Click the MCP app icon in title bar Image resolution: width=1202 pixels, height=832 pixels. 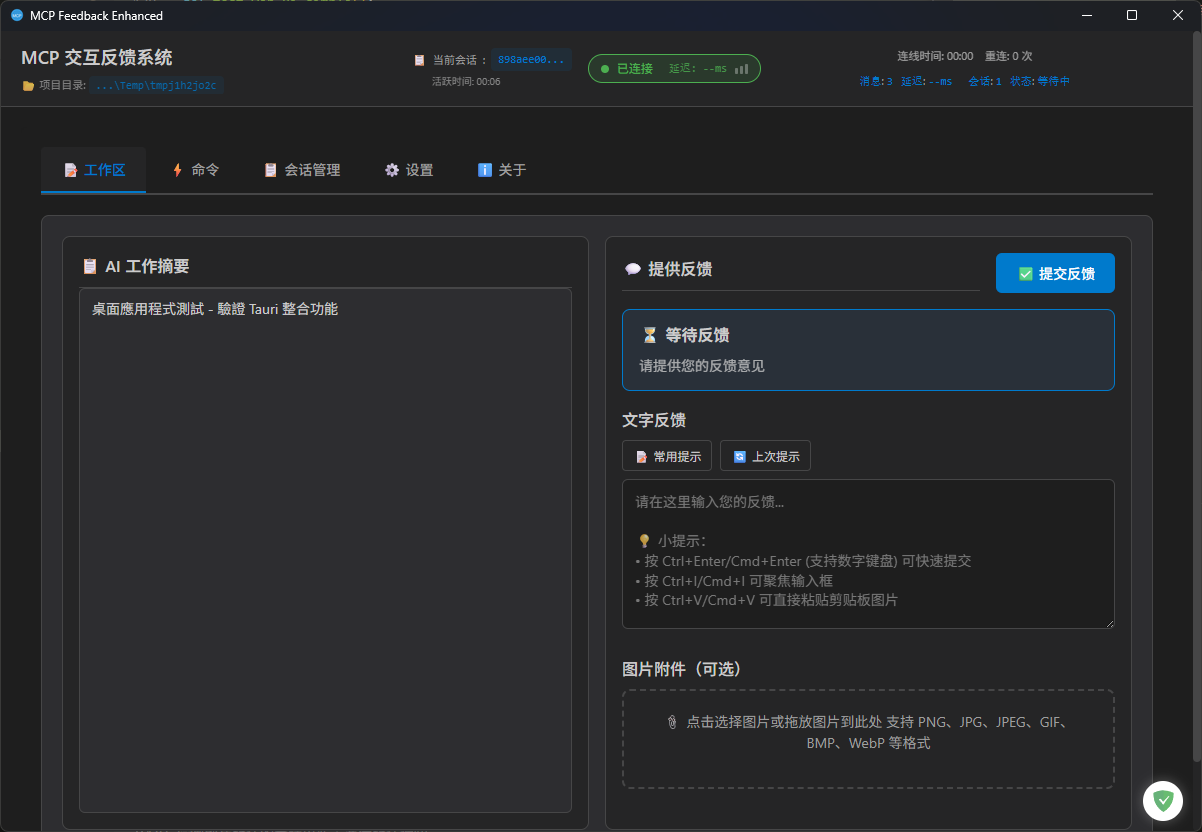[16, 15]
